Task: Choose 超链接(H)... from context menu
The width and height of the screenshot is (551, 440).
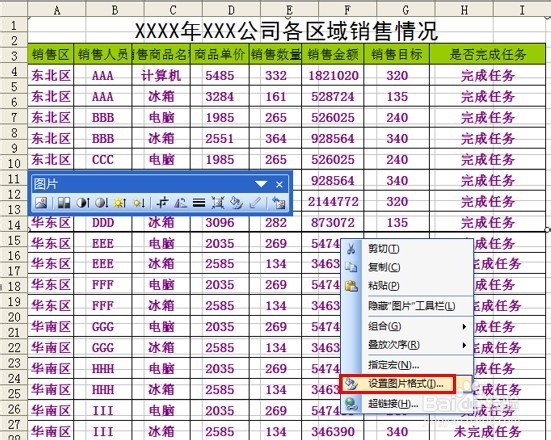Action: [407, 404]
